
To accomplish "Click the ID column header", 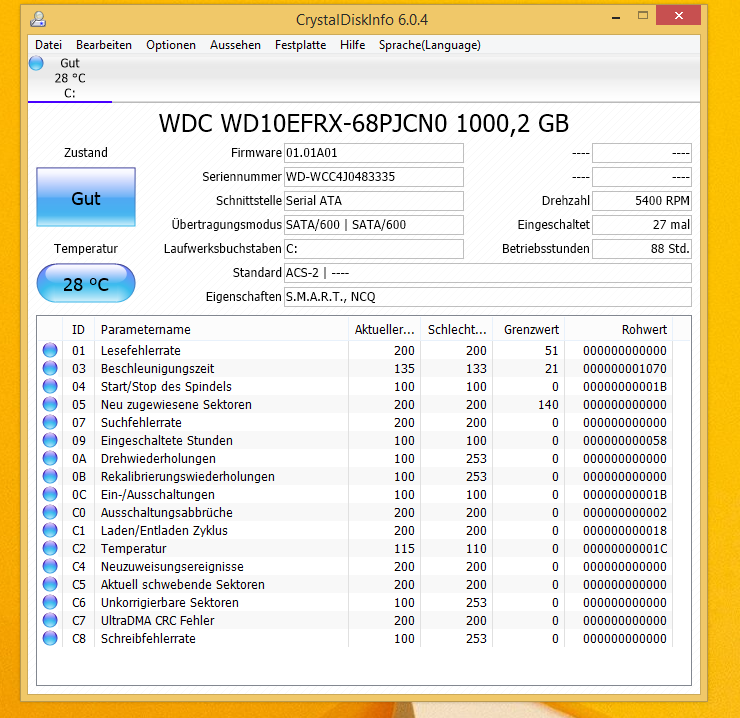I will [78, 329].
